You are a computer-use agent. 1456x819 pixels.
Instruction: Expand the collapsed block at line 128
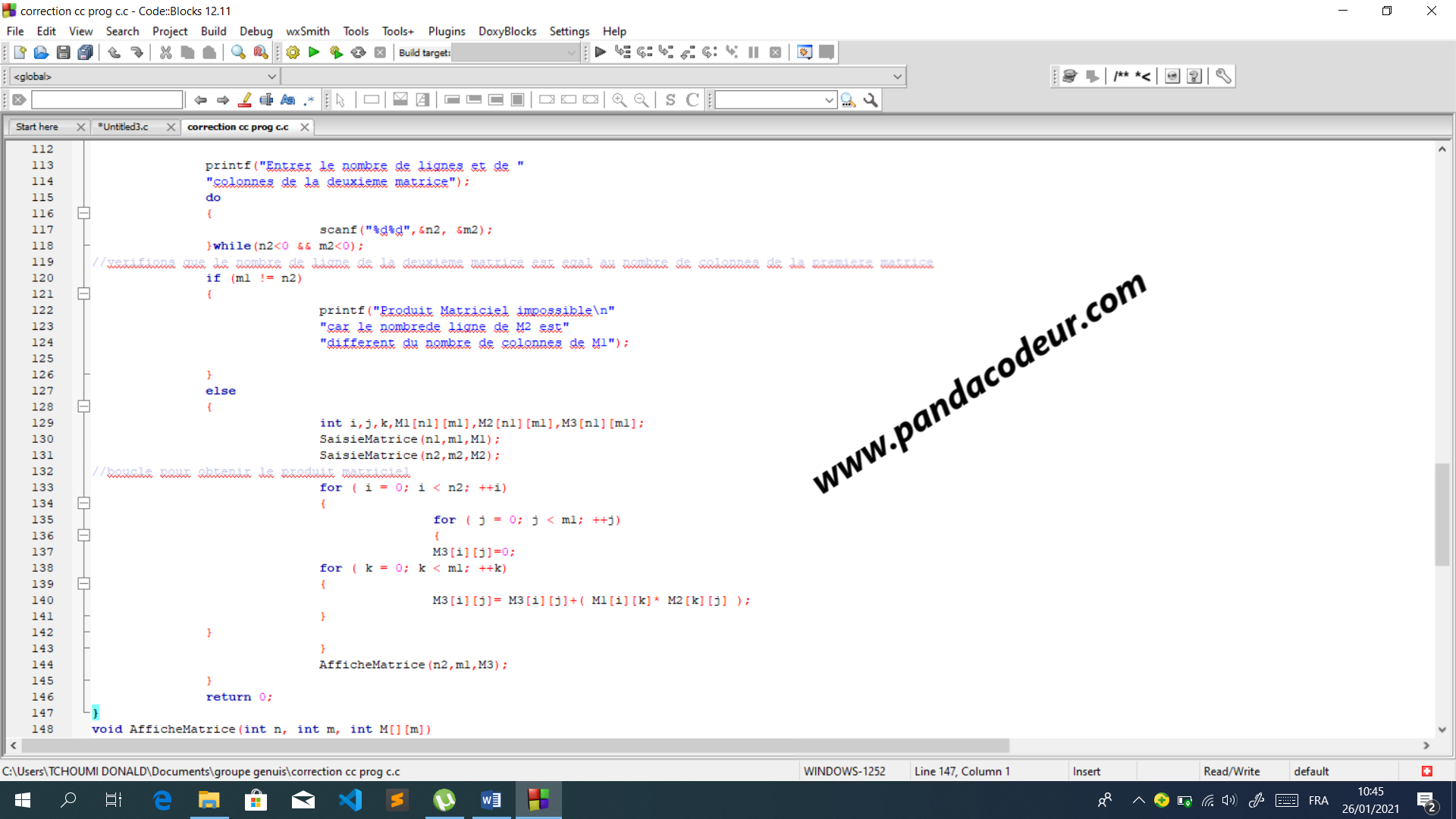[x=84, y=406]
